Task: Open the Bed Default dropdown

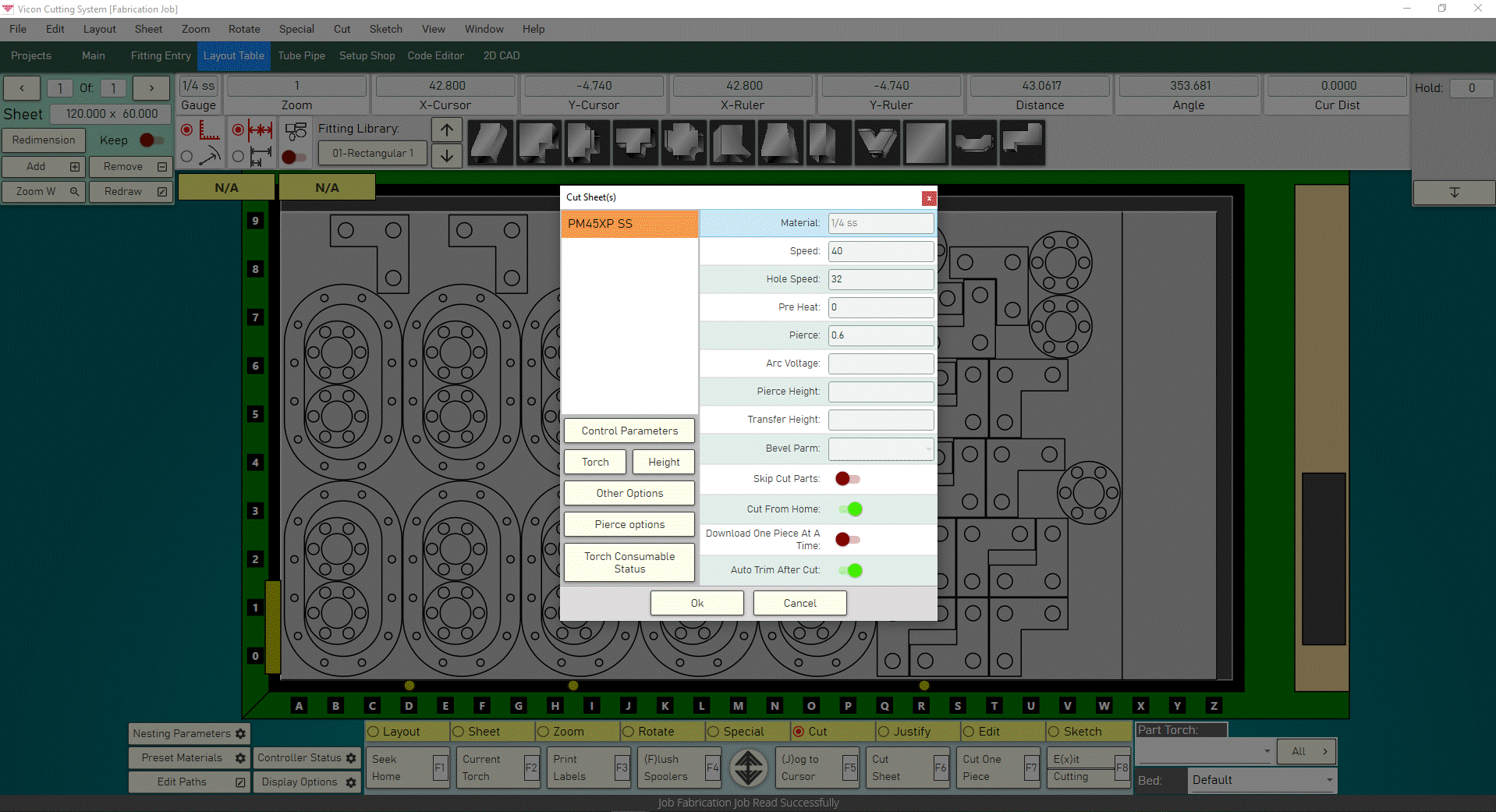Action: [1328, 780]
